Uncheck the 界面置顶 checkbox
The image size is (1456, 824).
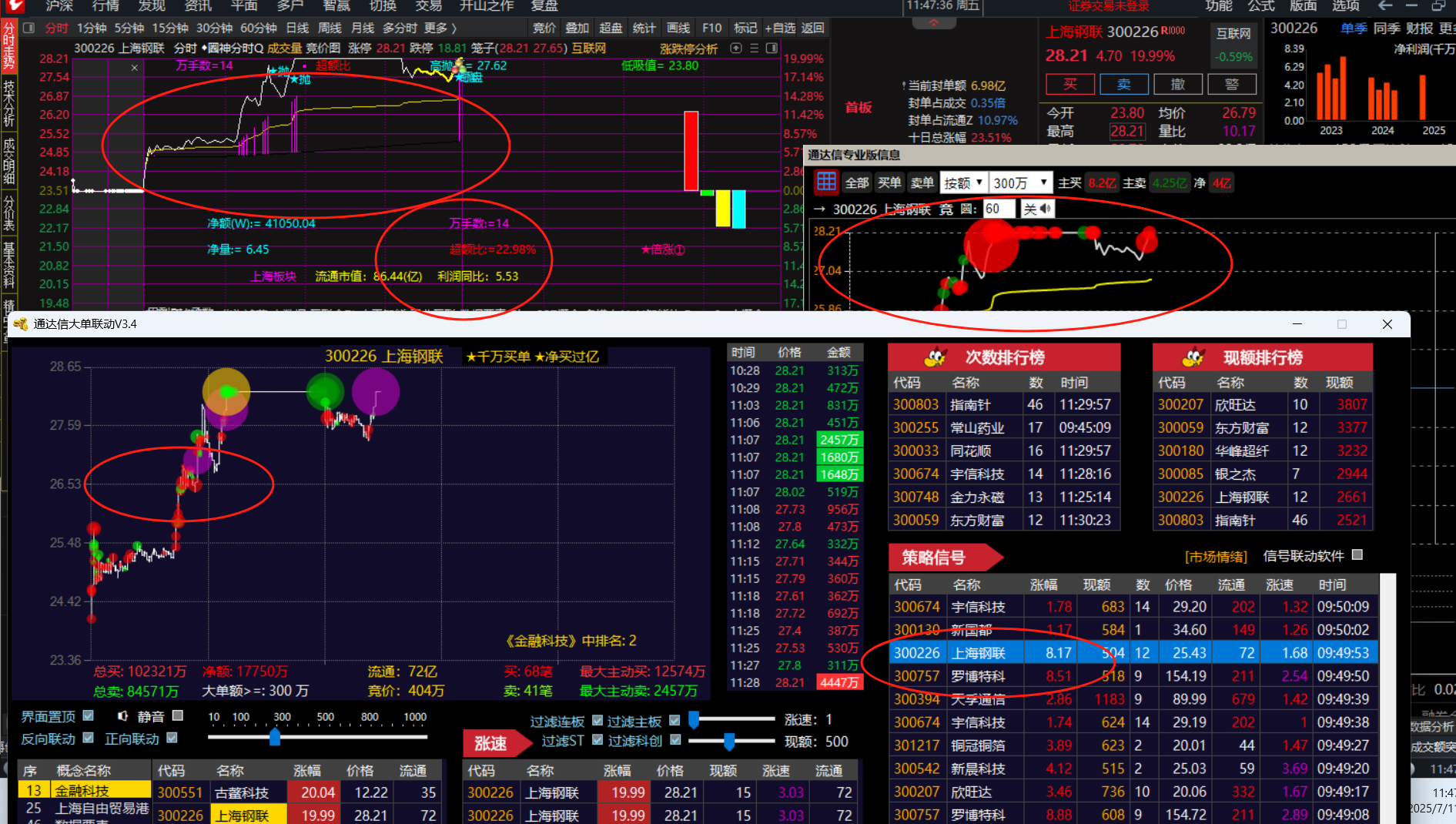pyautogui.click(x=89, y=715)
